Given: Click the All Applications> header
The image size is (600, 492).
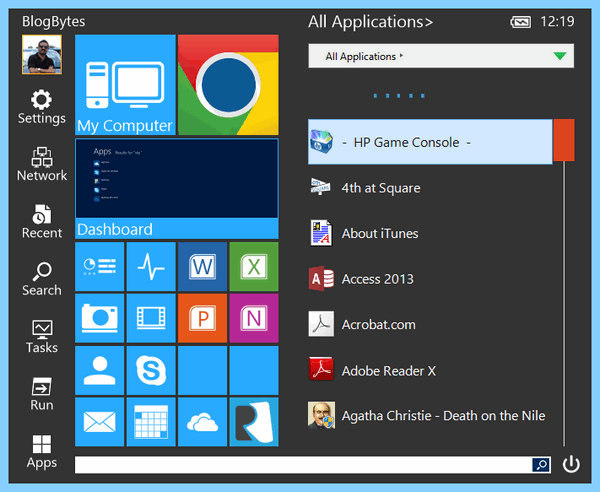Looking at the screenshot, I should tap(370, 22).
